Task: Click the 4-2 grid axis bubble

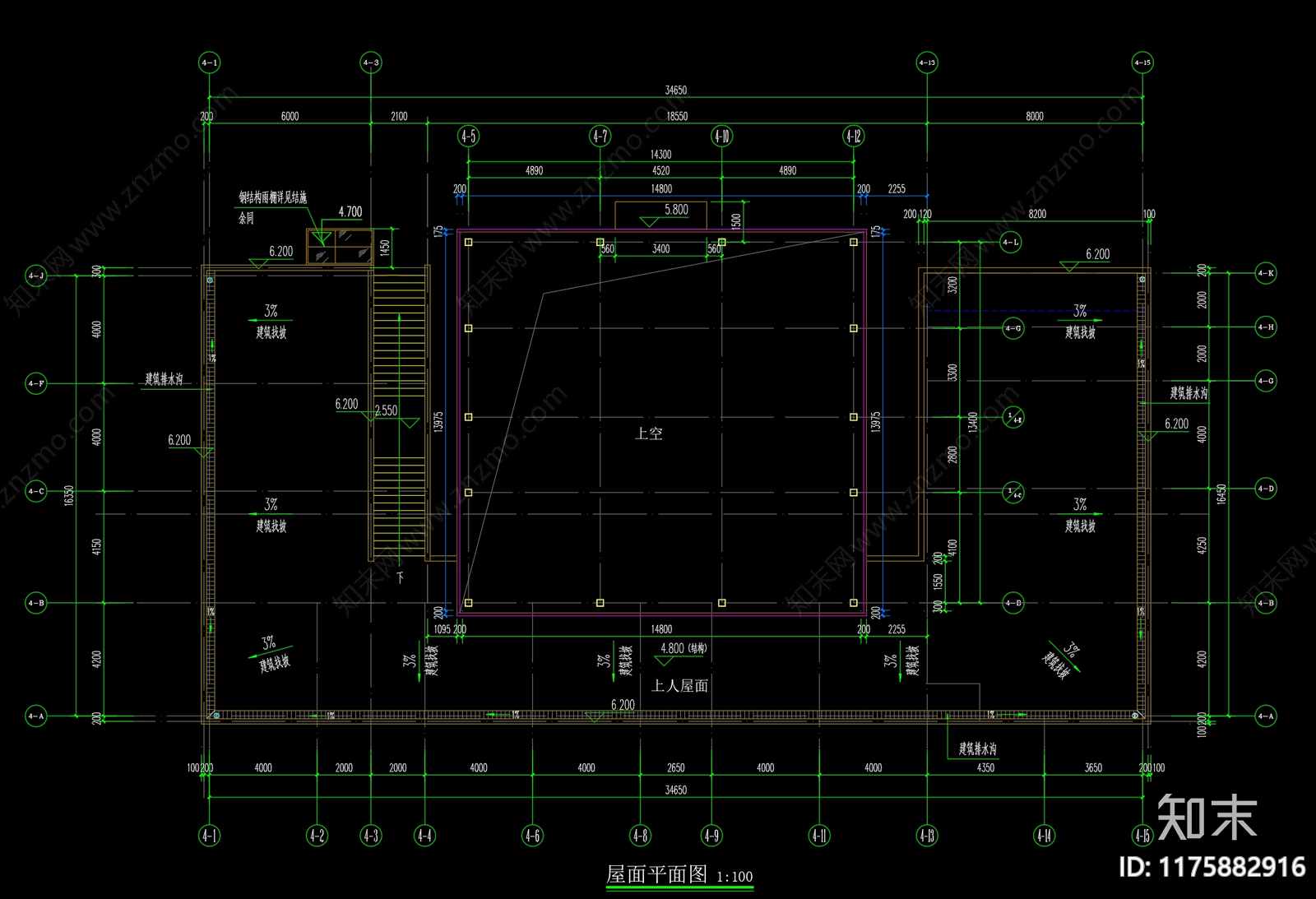Action: [x=317, y=836]
